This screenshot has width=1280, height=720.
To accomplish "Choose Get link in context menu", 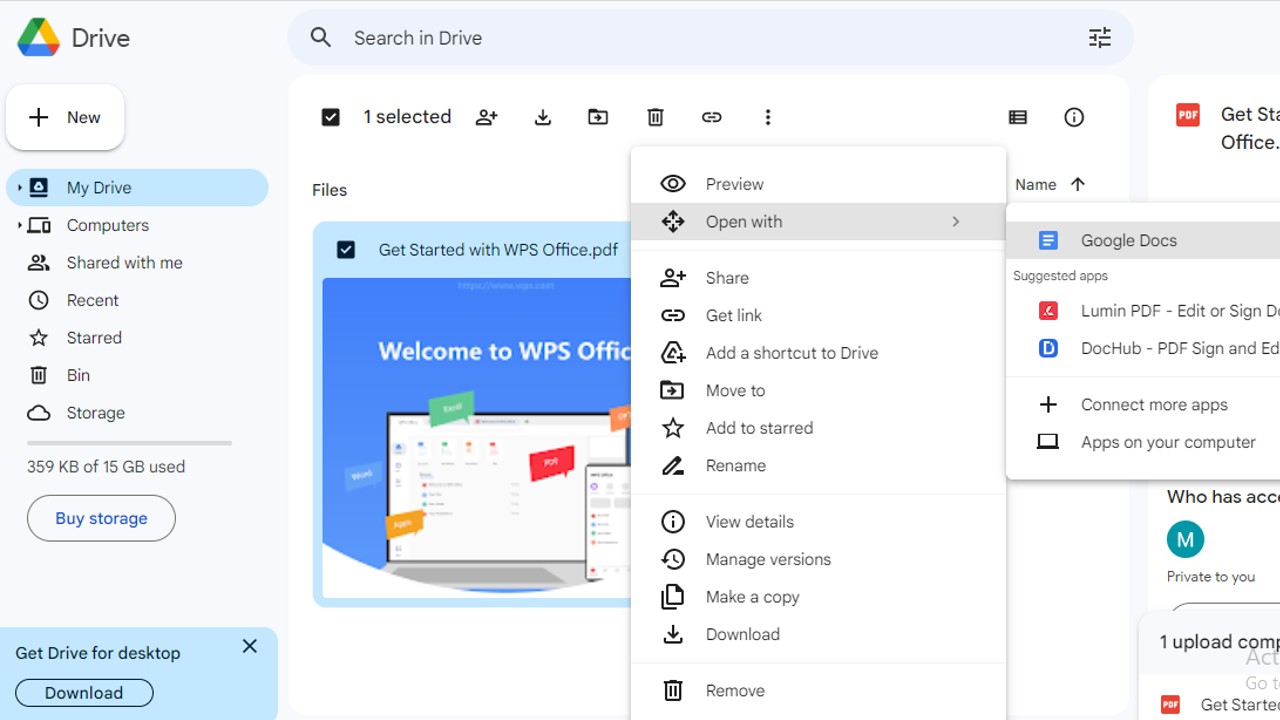I will 818,315.
